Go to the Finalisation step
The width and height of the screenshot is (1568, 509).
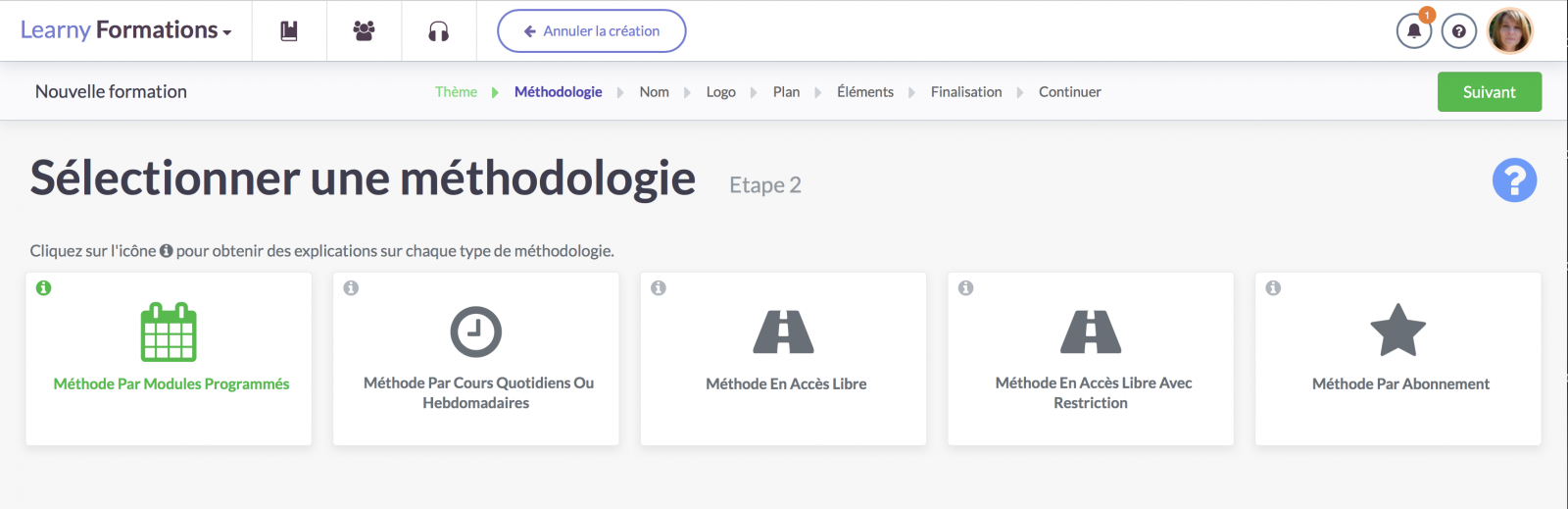click(966, 92)
